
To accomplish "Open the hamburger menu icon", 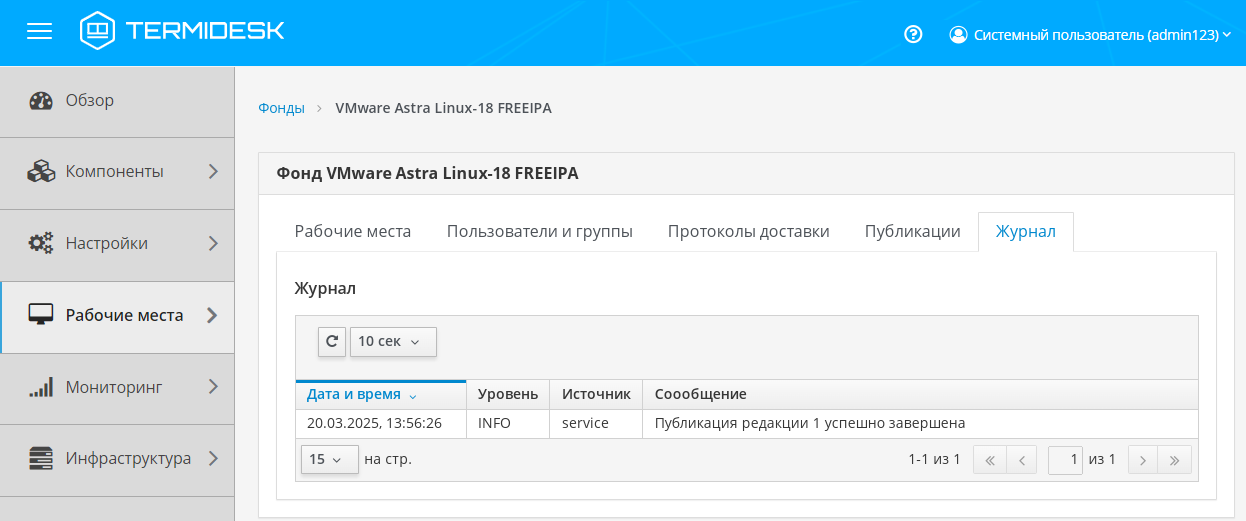I will (x=39, y=32).
